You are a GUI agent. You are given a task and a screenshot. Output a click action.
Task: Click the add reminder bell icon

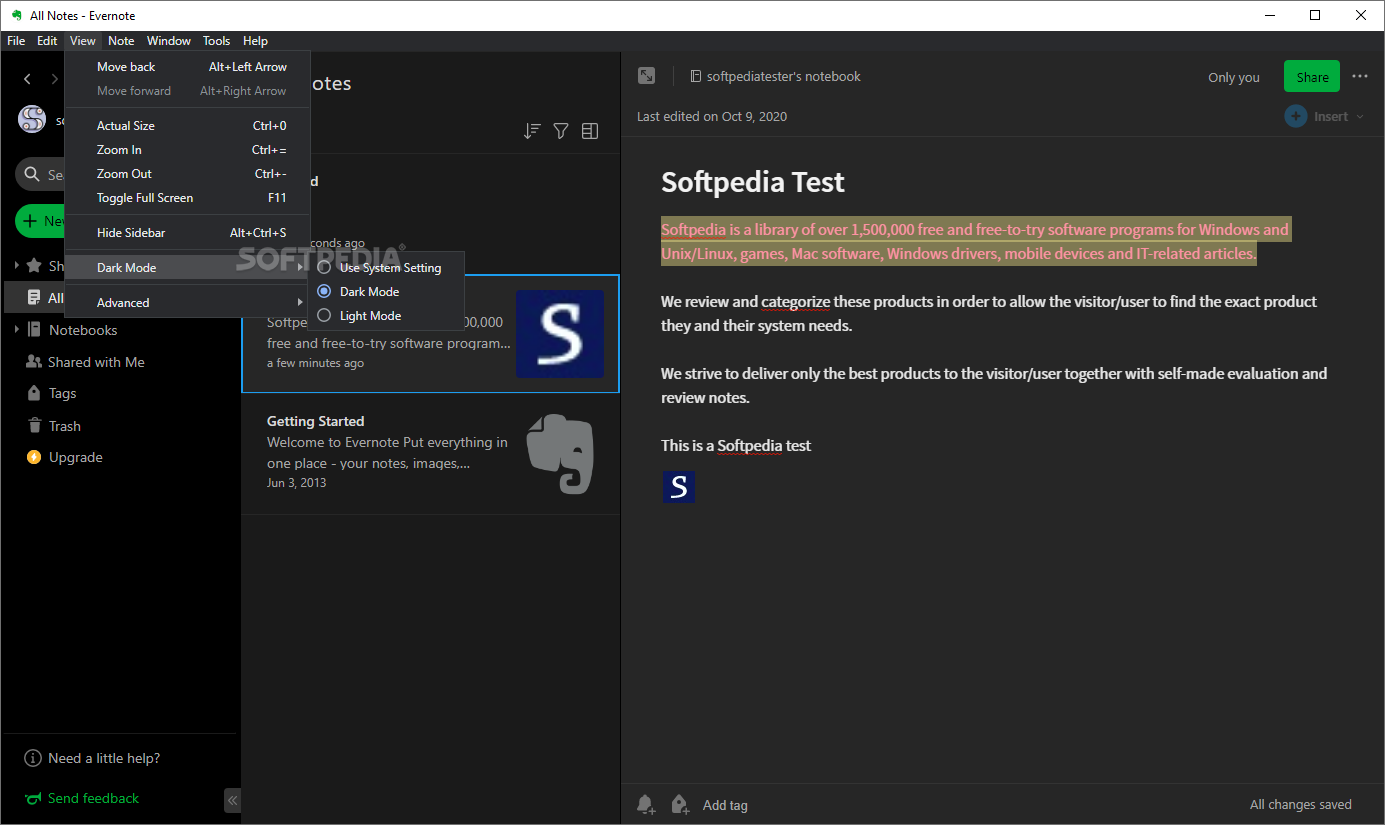(647, 804)
